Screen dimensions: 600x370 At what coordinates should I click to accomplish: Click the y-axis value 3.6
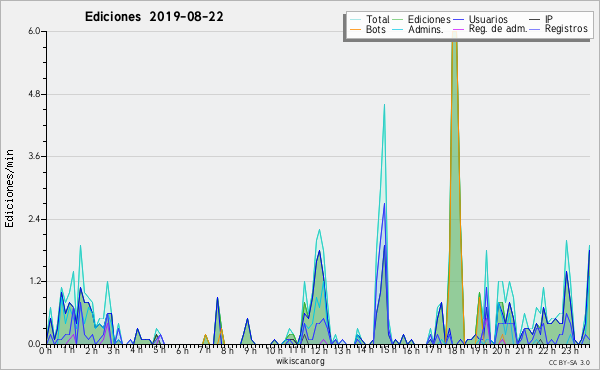click(x=34, y=156)
